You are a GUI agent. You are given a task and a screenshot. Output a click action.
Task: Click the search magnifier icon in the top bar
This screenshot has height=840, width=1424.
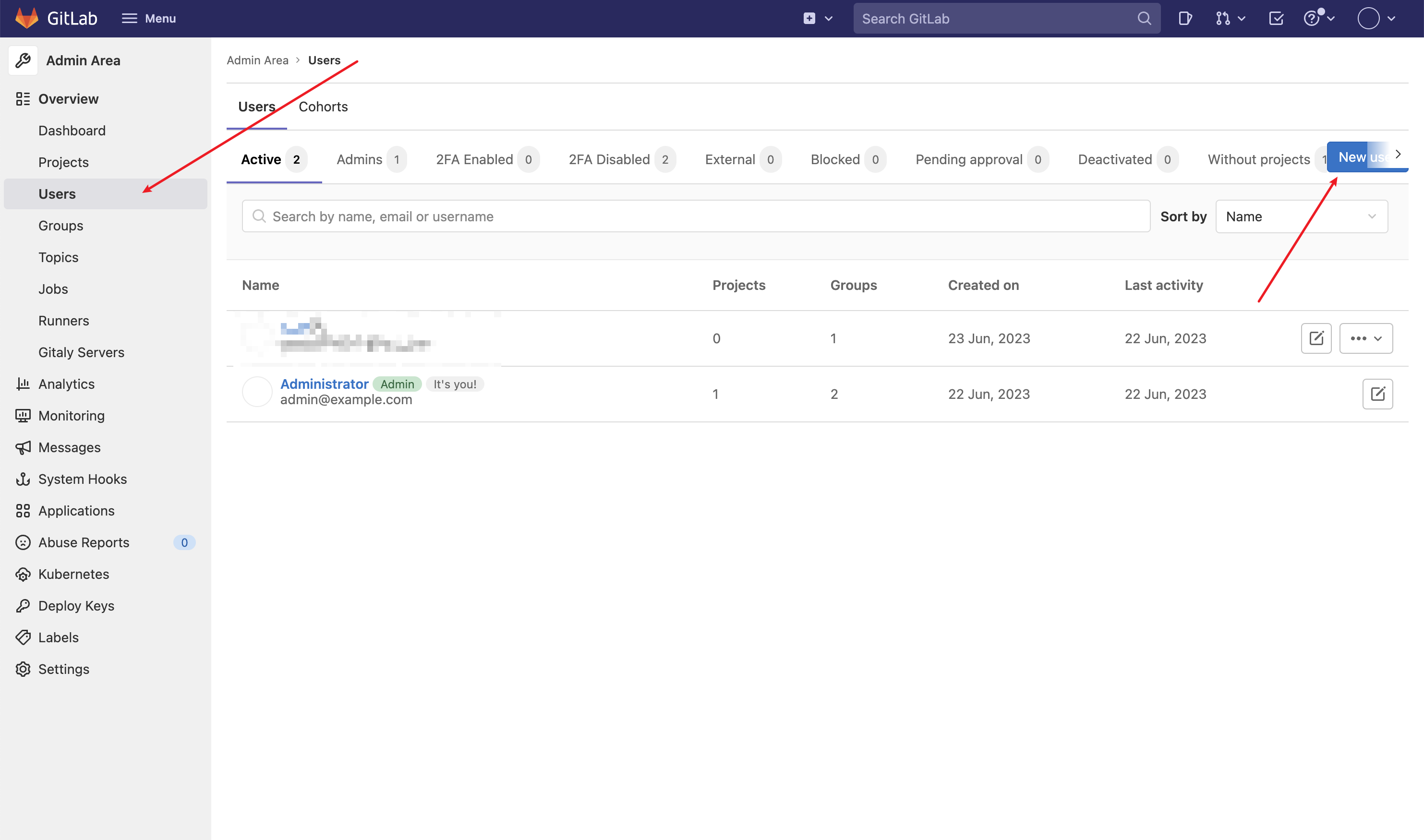(x=1144, y=19)
